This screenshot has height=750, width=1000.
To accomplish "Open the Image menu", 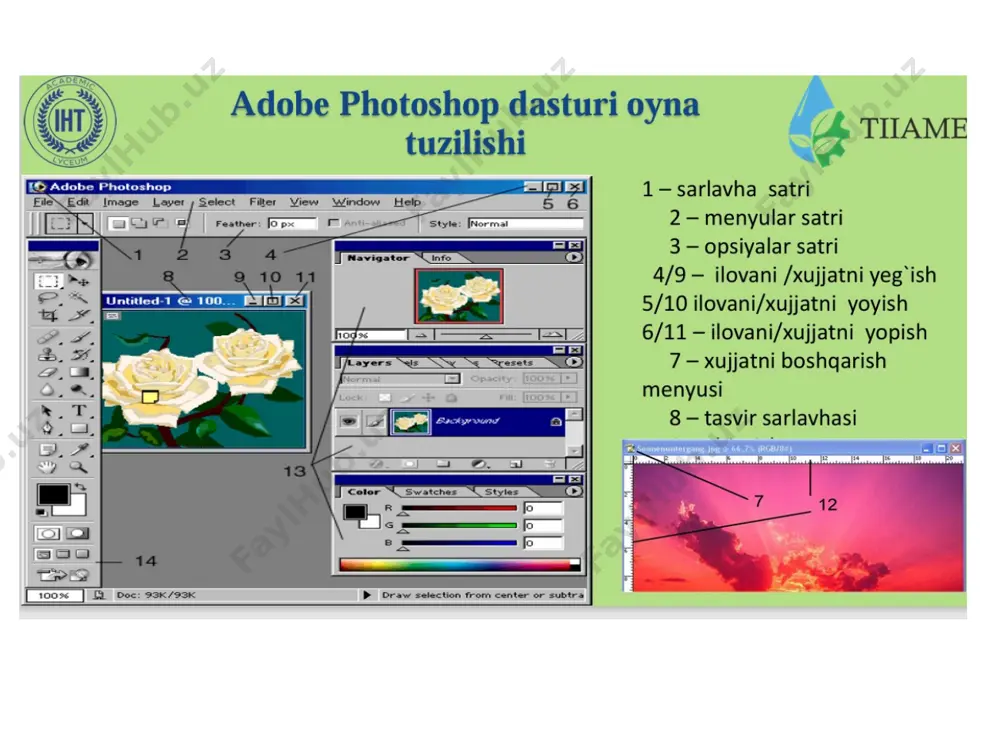I will (121, 202).
